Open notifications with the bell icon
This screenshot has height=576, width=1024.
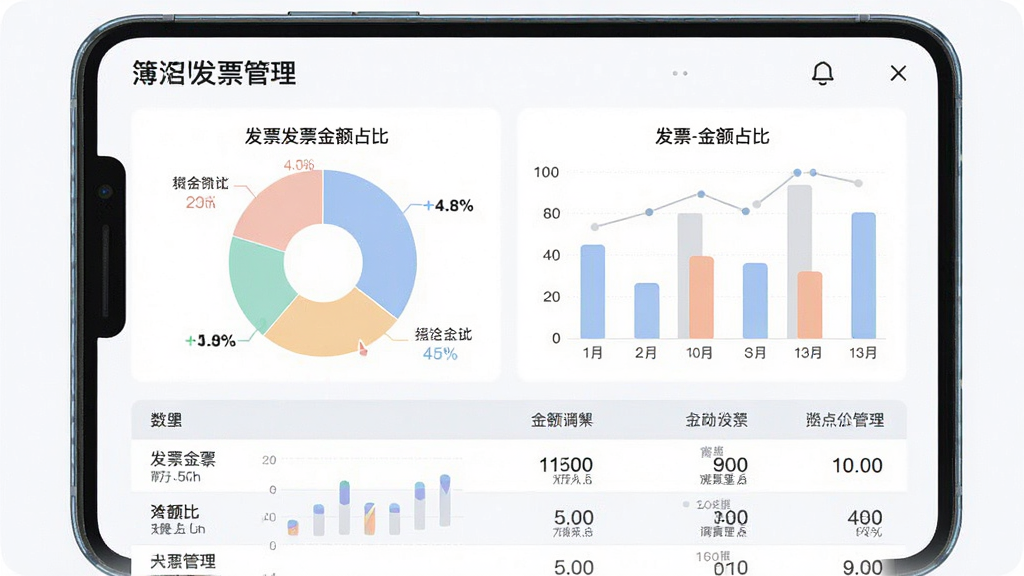(822, 73)
